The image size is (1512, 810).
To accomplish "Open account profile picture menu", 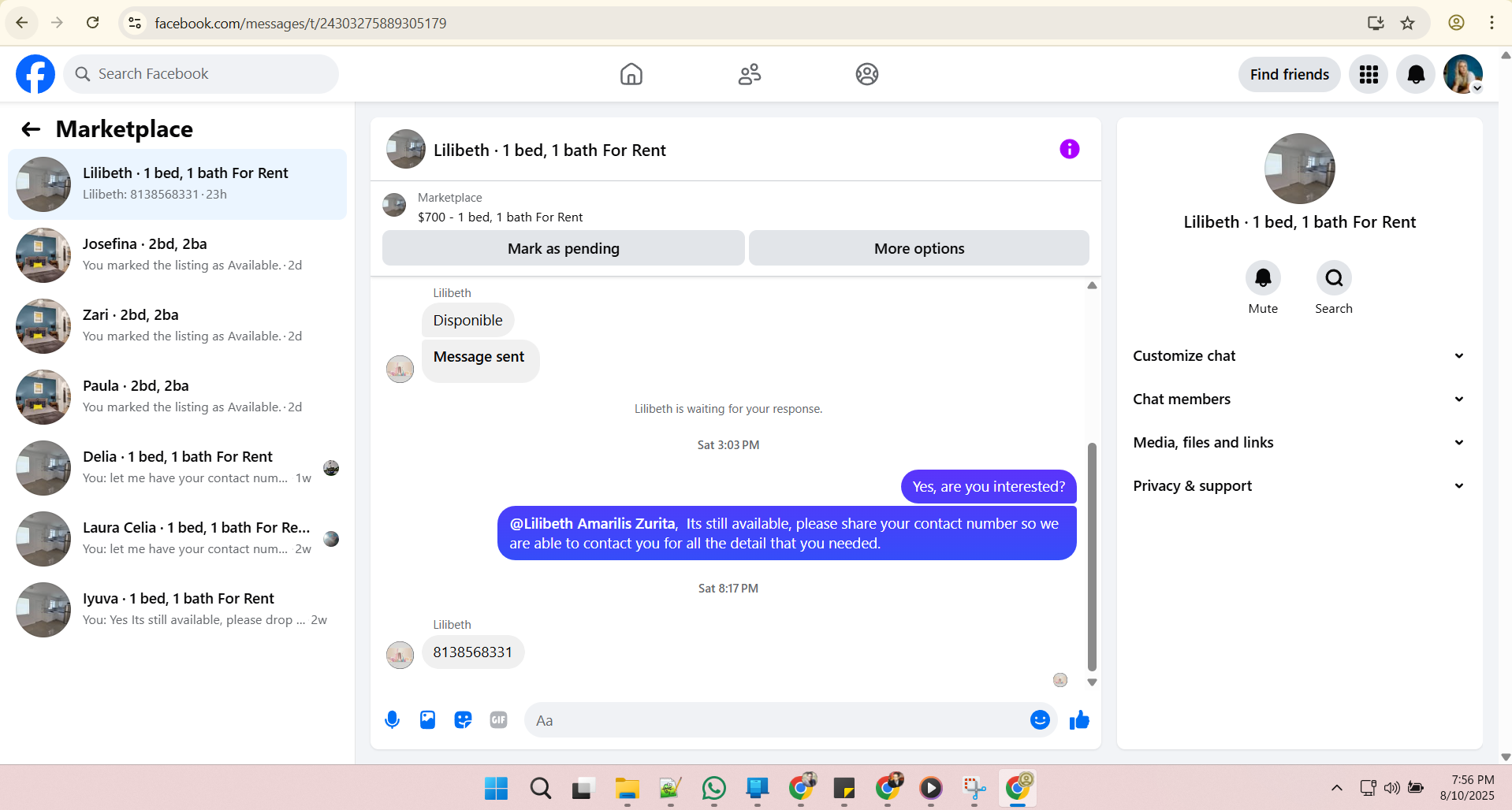I will tap(1463, 74).
